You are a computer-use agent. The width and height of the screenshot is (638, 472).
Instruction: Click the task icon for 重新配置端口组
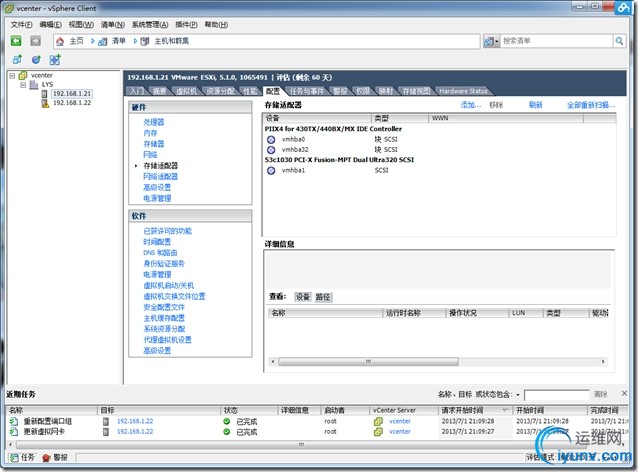[x=14, y=422]
